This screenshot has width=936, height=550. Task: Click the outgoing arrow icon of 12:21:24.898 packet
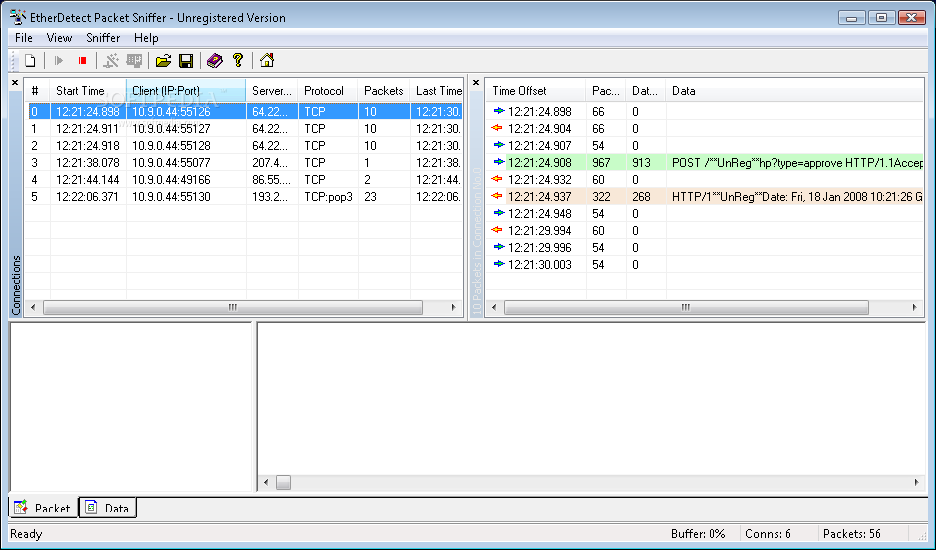point(499,110)
